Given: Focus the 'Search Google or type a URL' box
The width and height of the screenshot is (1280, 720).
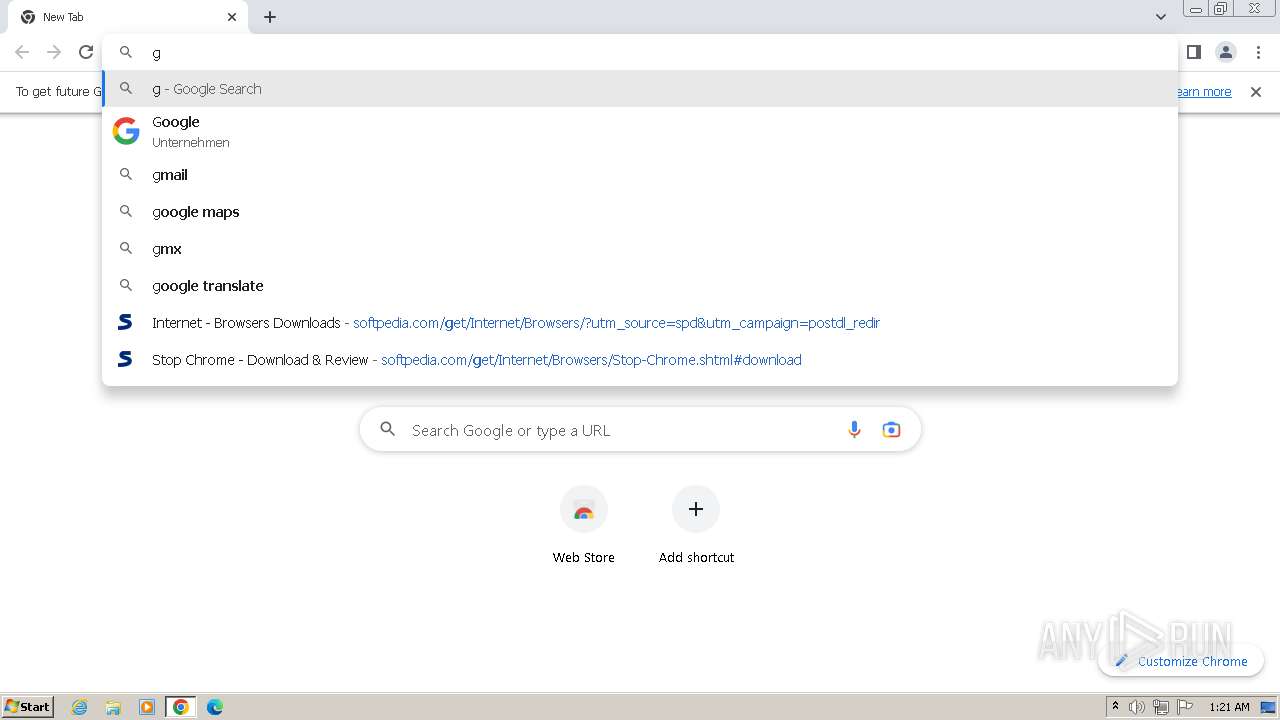Looking at the screenshot, I should pyautogui.click(x=640, y=430).
